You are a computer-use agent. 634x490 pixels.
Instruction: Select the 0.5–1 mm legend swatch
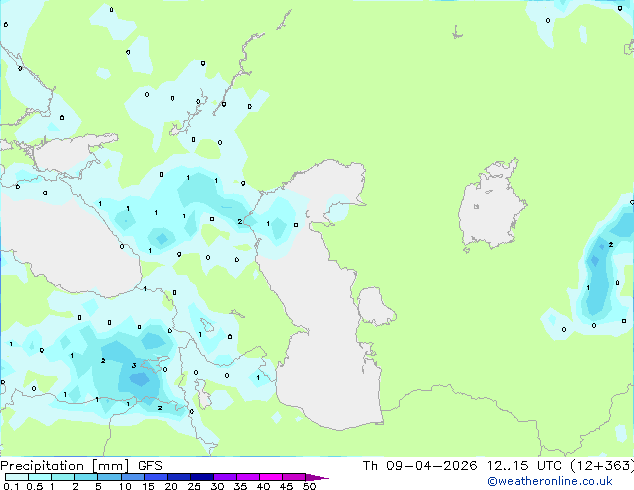pos(40,477)
